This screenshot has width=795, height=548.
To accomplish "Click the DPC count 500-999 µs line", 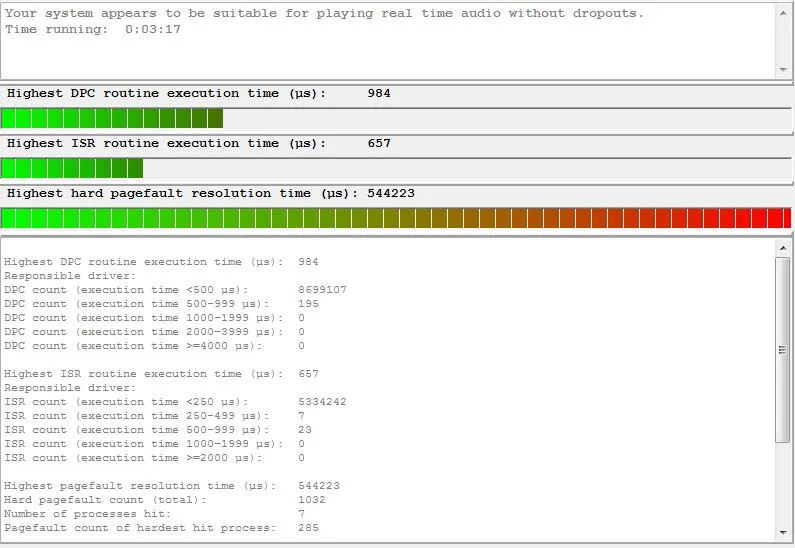I will click(161, 304).
